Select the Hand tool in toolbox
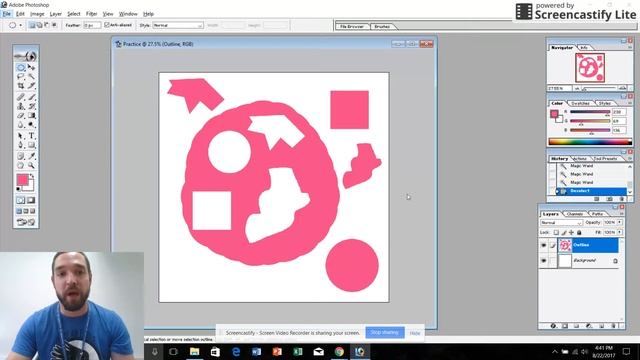 [21, 165]
